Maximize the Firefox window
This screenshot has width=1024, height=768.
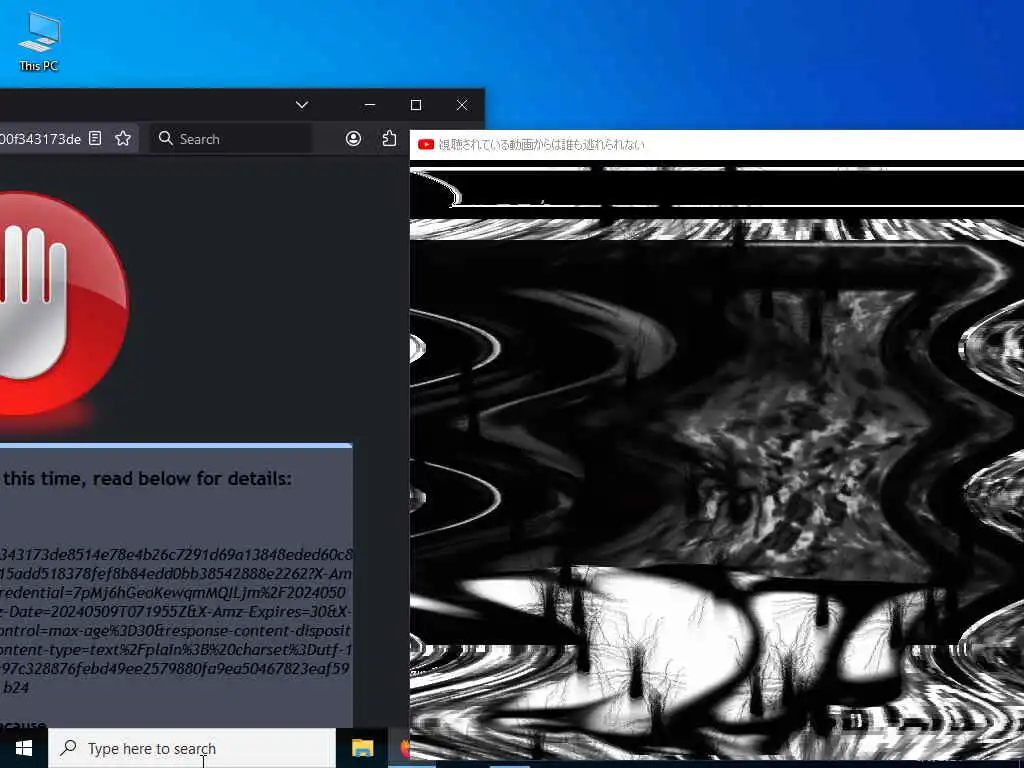[416, 104]
